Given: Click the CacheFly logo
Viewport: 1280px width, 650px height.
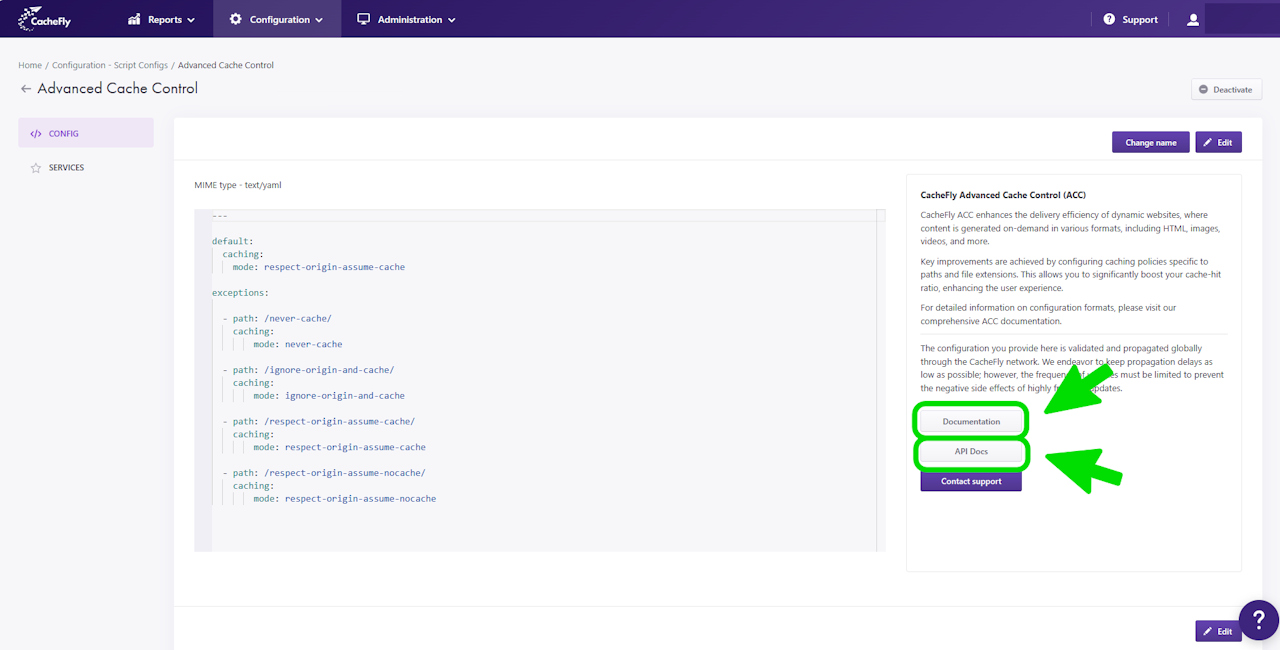Looking at the screenshot, I should 45,19.
